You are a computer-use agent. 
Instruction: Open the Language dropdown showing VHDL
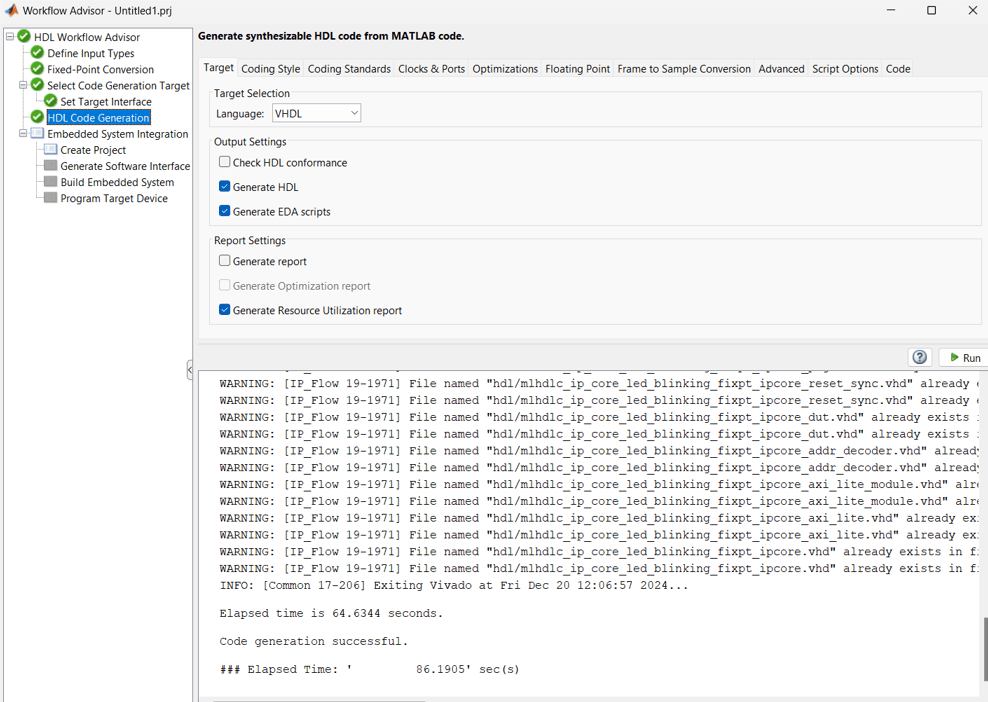pyautogui.click(x=316, y=113)
